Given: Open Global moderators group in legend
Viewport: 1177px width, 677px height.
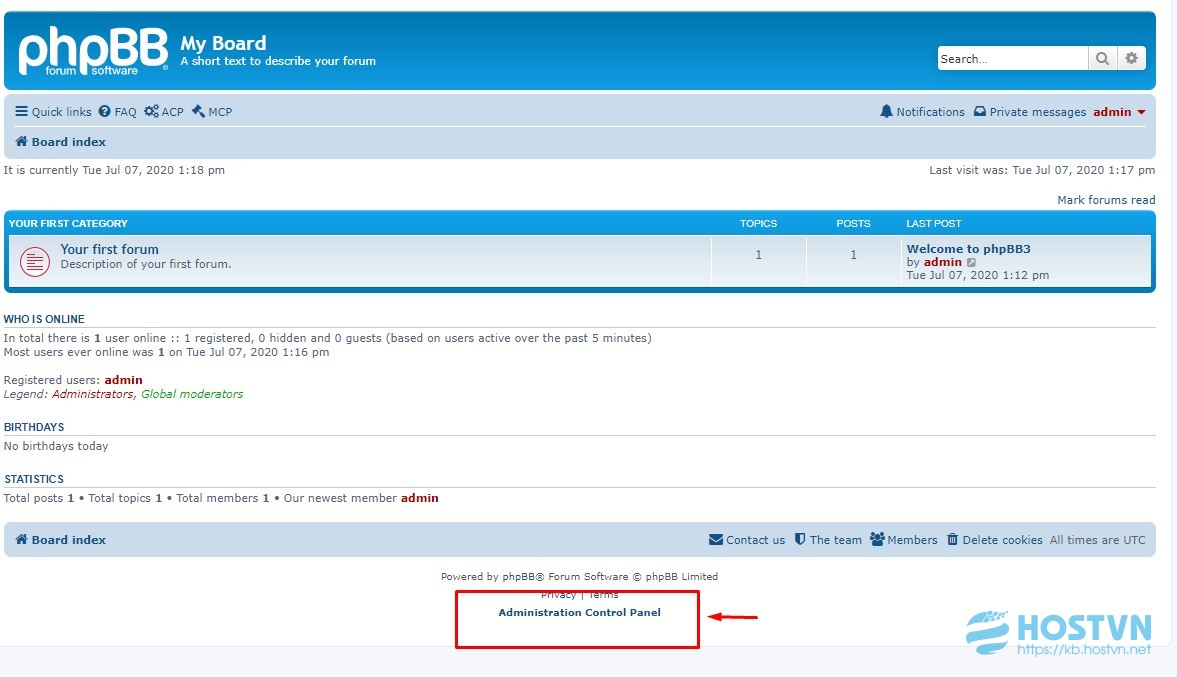Looking at the screenshot, I should click(x=192, y=394).
